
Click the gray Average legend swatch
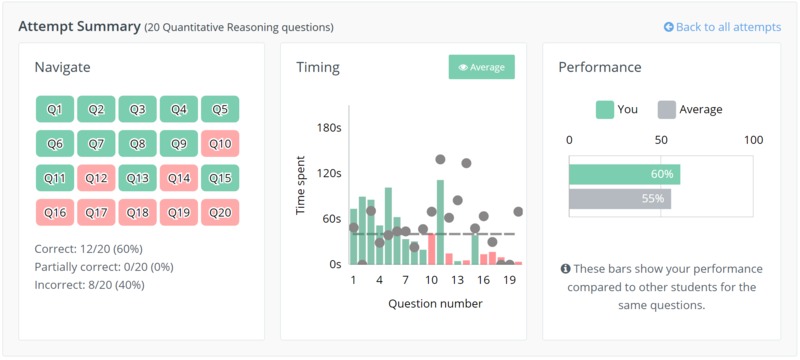(667, 110)
